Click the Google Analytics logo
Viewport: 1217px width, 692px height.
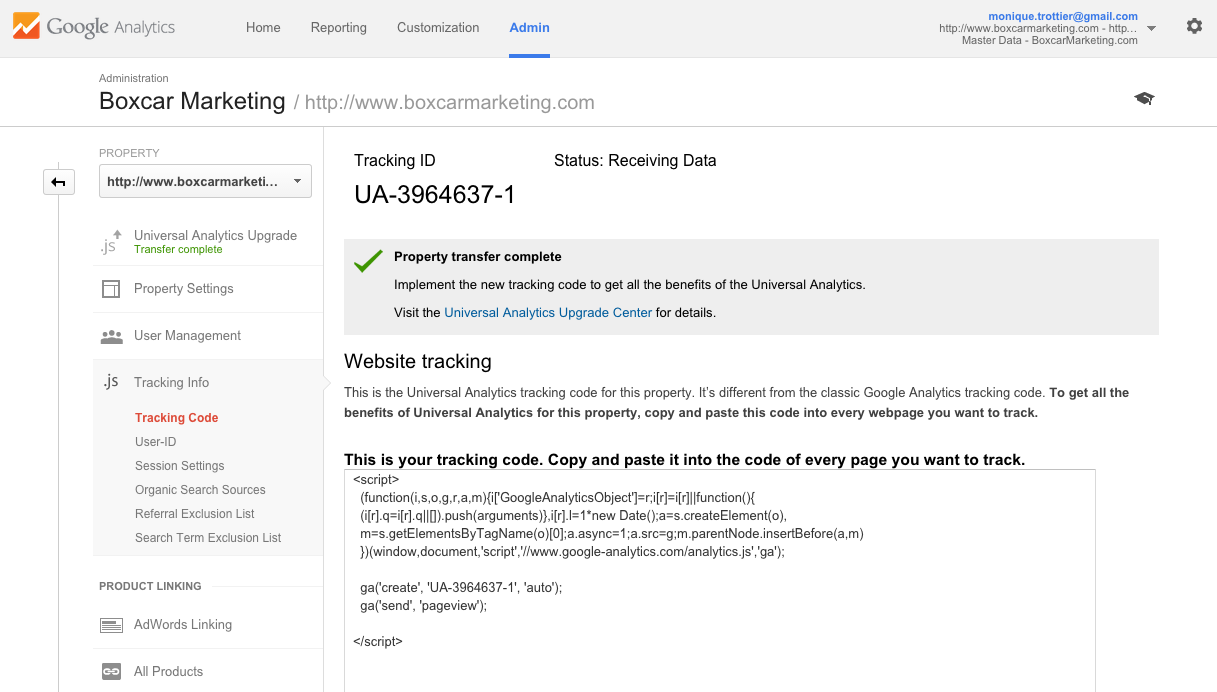pyautogui.click(x=94, y=27)
